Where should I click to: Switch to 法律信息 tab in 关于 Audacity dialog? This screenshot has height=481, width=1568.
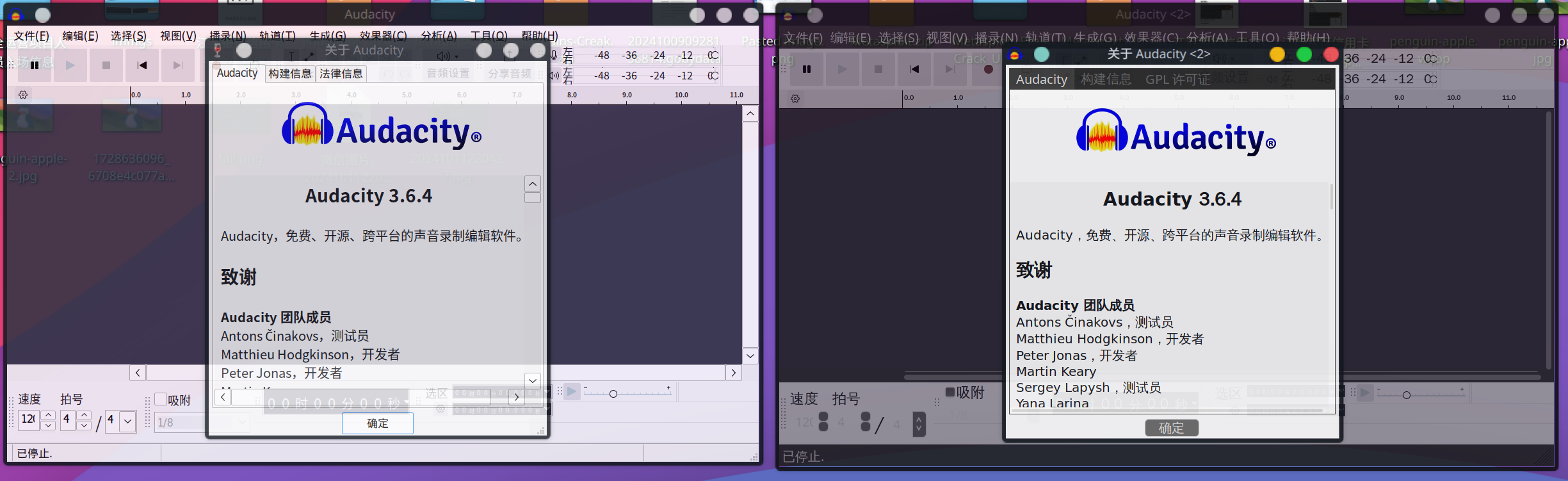(341, 74)
